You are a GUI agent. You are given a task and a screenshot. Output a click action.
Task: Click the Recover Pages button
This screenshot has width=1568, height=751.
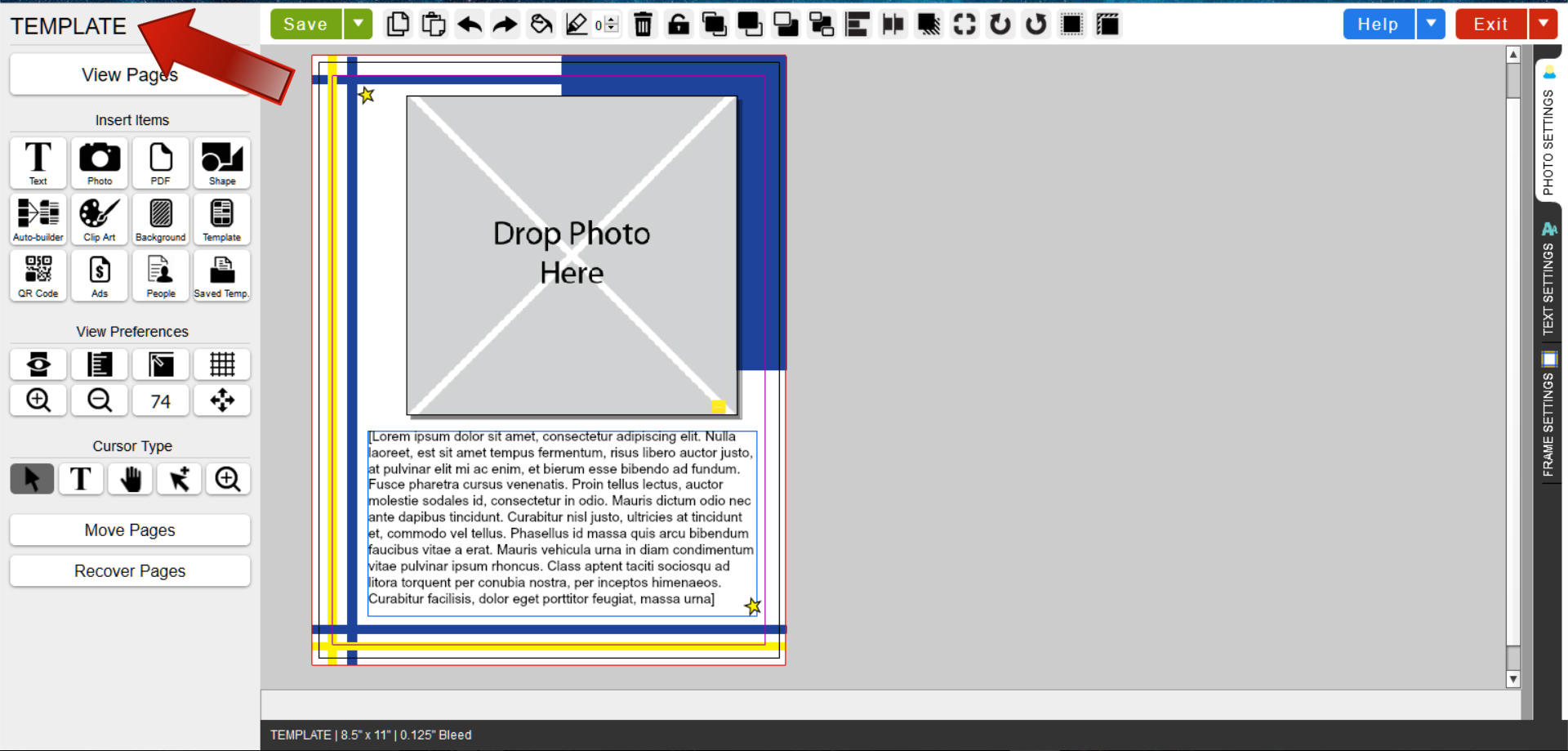click(x=130, y=571)
